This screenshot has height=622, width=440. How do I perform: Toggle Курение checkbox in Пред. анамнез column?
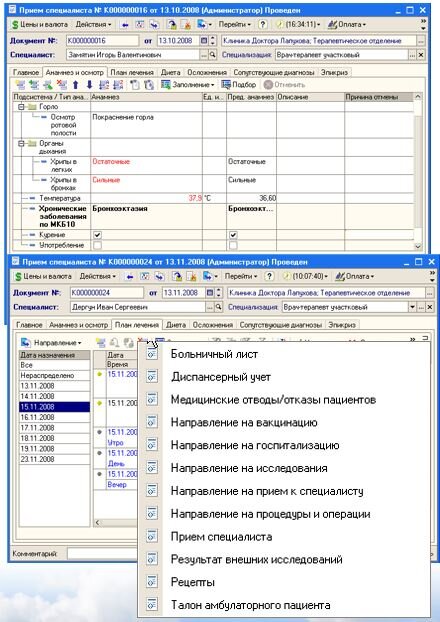[x=233, y=235]
